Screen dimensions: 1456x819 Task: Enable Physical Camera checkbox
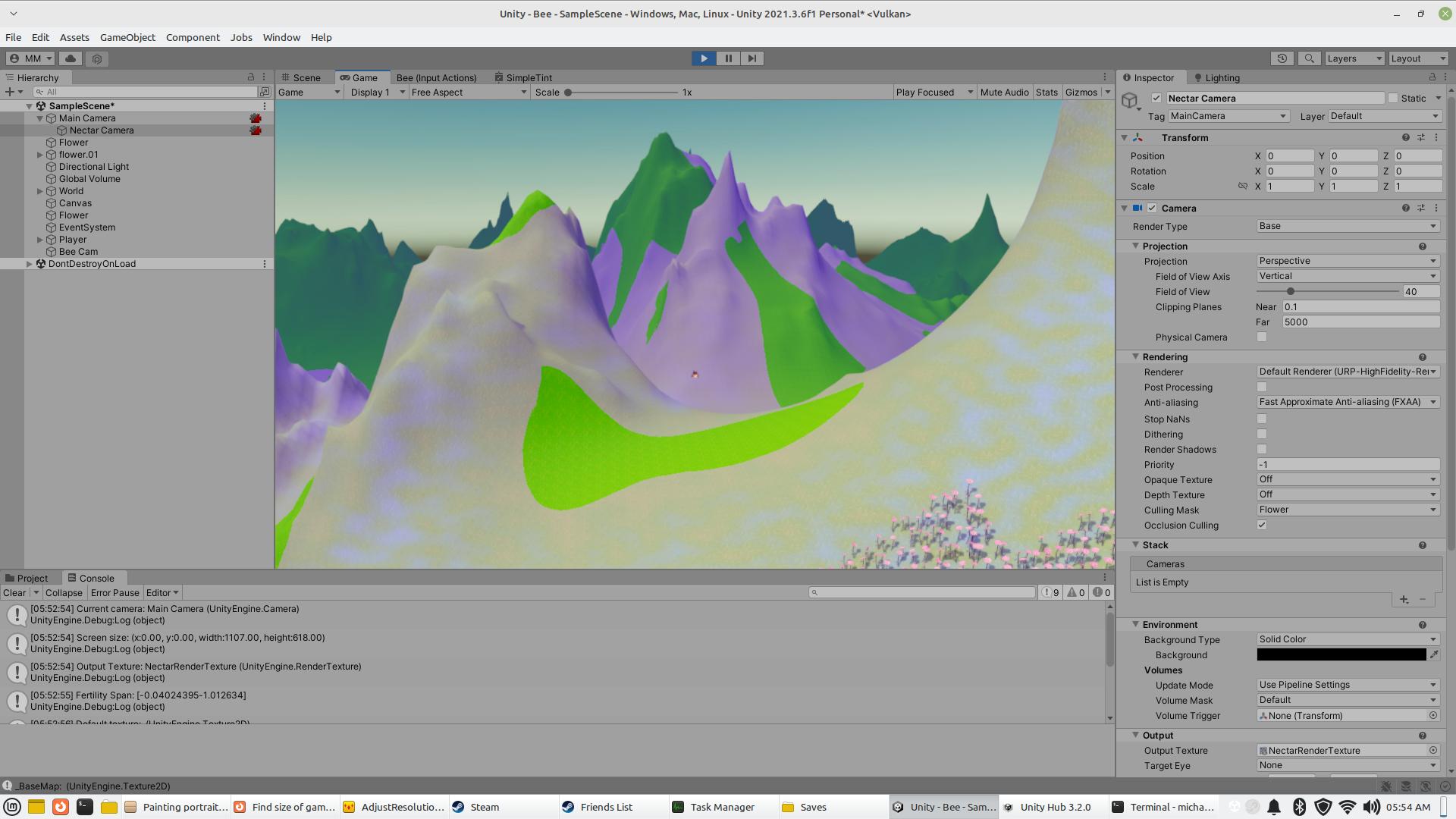[1260, 337]
